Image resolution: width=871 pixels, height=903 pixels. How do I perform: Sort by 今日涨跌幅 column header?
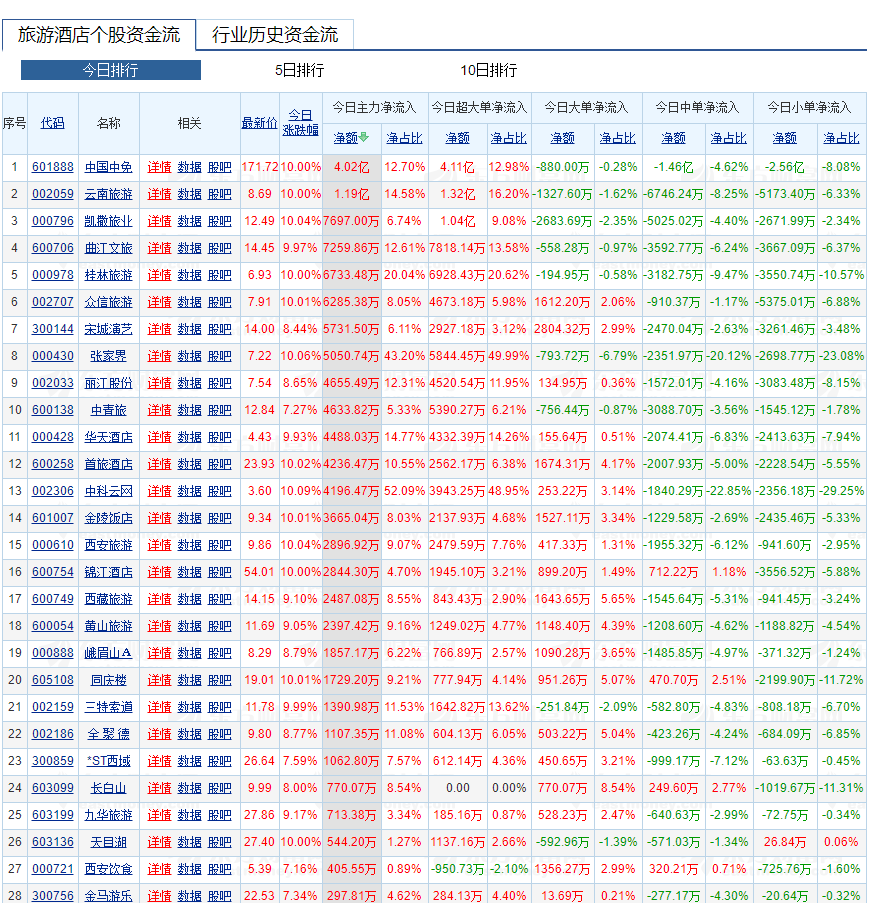[x=301, y=122]
